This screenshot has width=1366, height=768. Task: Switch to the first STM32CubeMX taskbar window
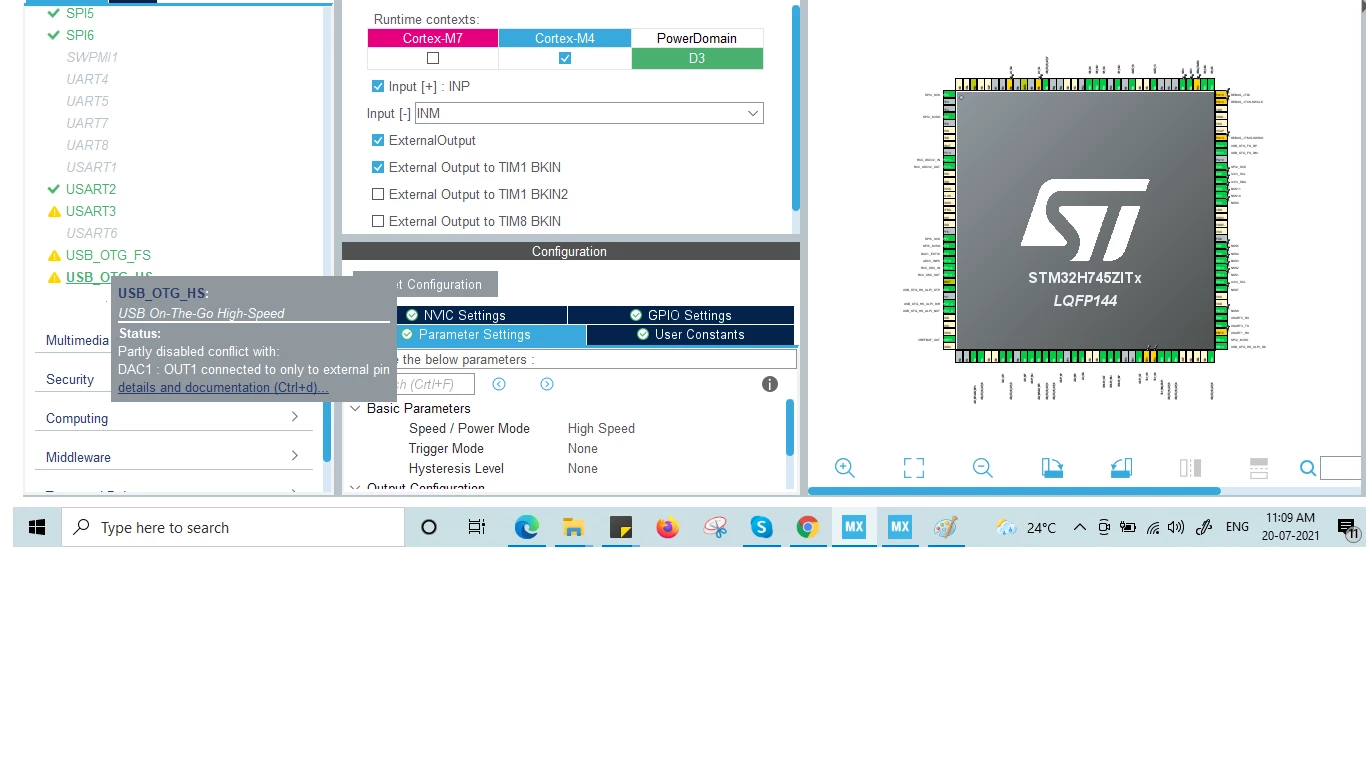point(853,527)
